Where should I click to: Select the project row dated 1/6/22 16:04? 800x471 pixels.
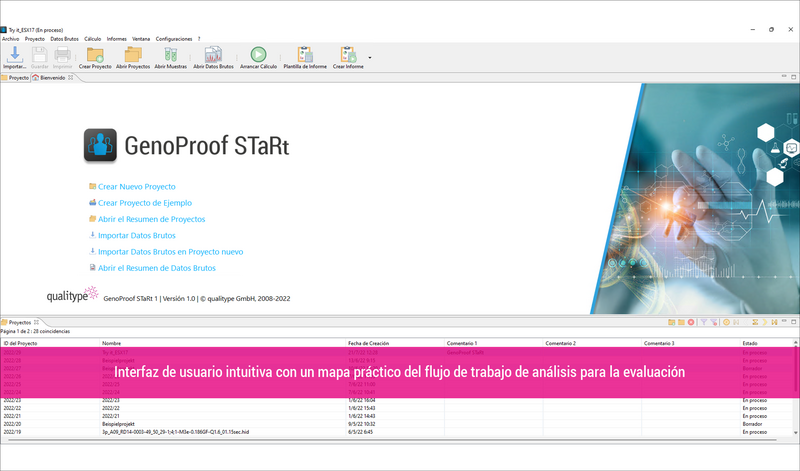tap(396, 400)
